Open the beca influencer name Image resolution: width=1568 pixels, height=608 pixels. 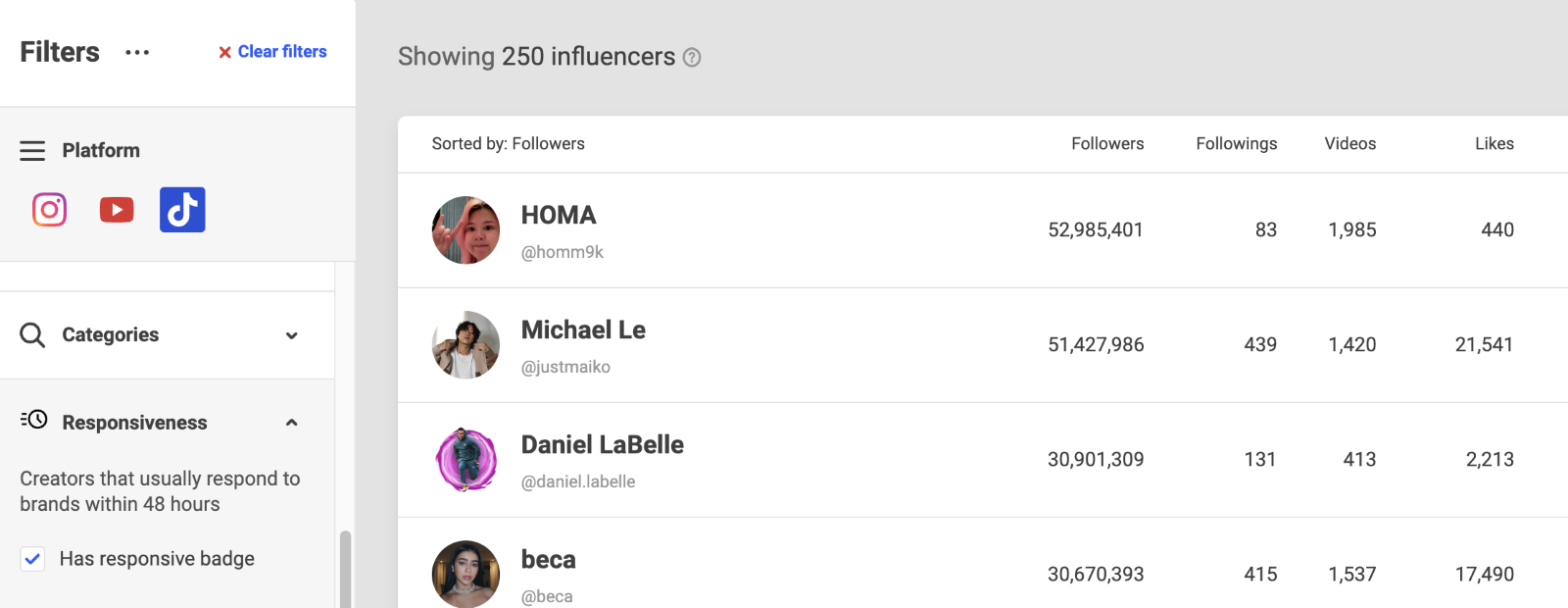coord(549,560)
